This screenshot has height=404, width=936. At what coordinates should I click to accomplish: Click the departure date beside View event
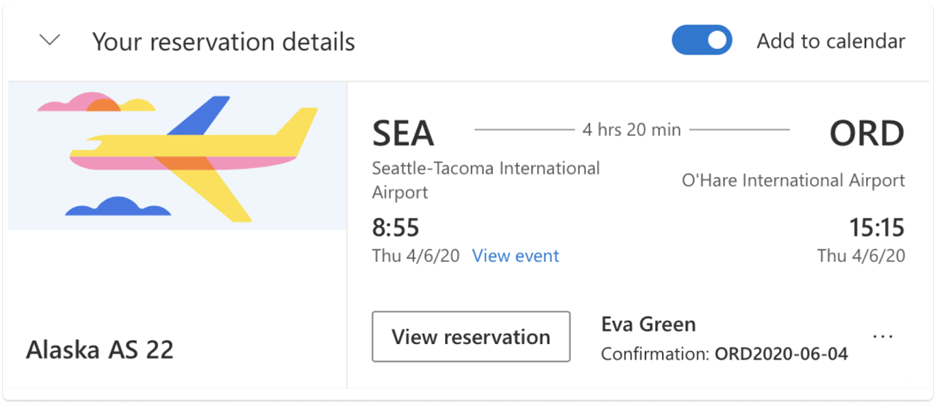(x=415, y=256)
